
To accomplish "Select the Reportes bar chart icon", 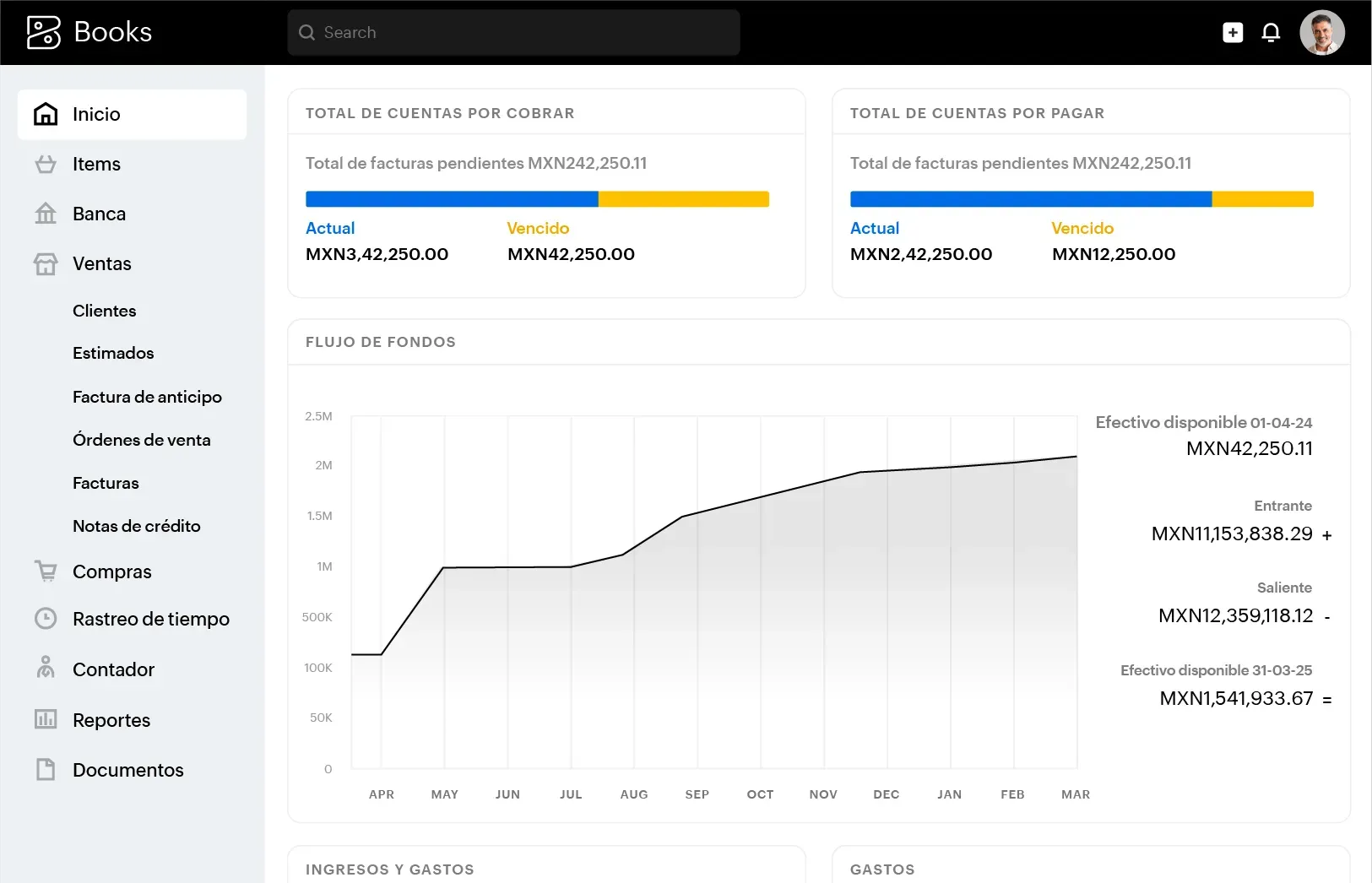I will click(x=45, y=719).
